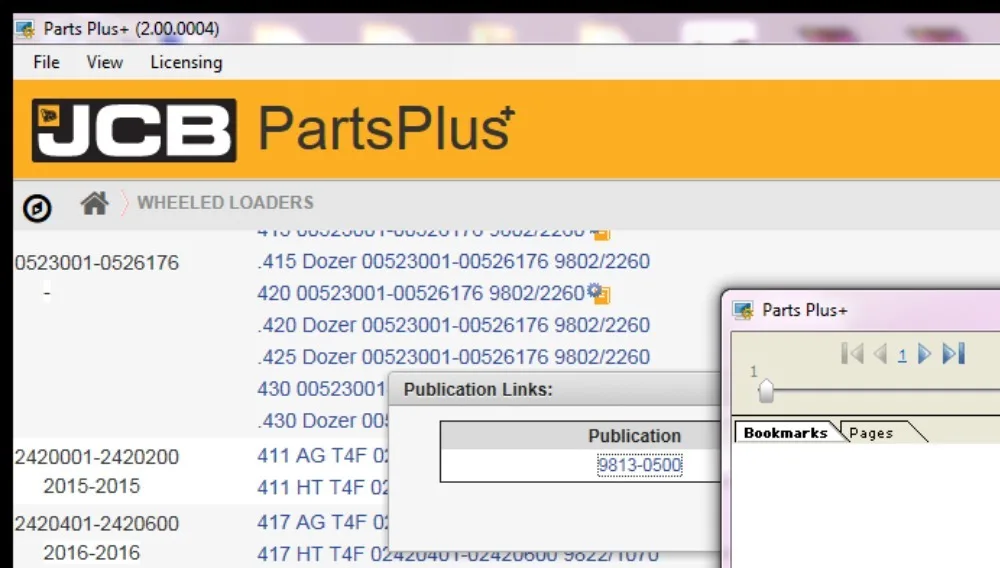Viewport: 1000px width, 568px height.
Task: Open the .430 Dozer link
Action: [x=322, y=421]
